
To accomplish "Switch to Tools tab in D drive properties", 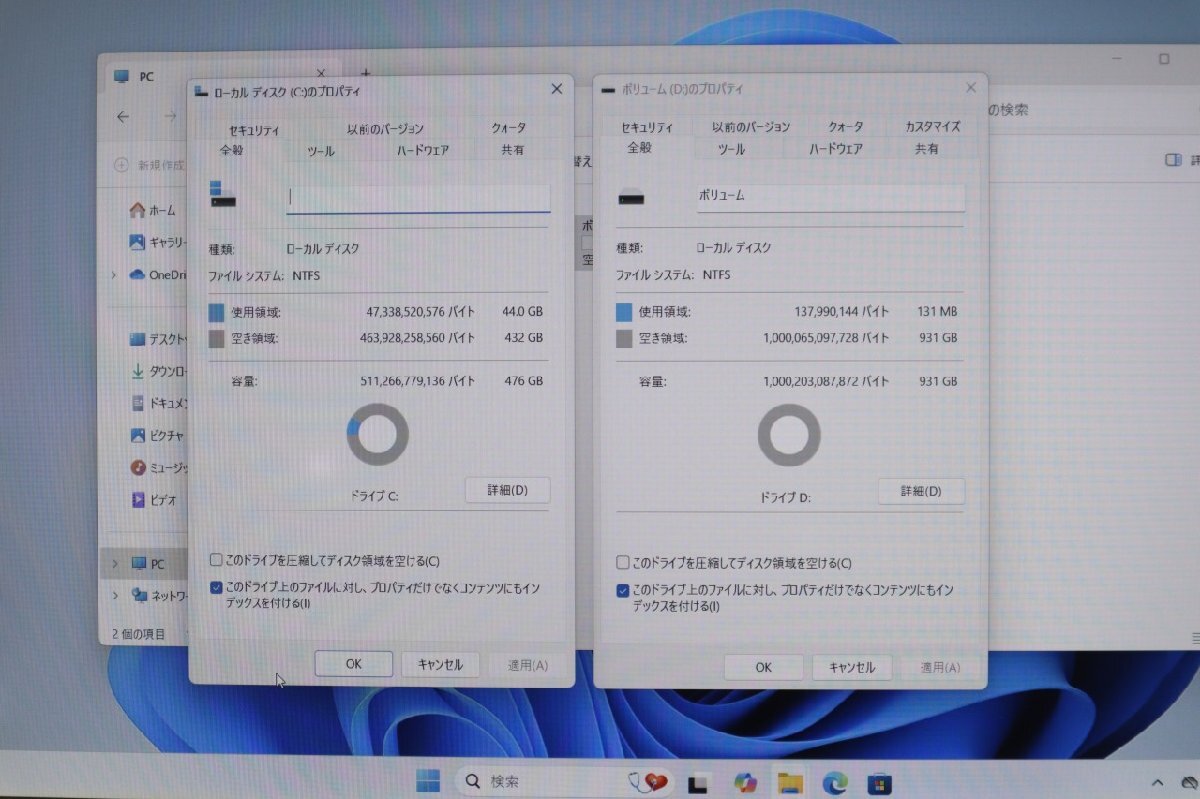I will [731, 149].
